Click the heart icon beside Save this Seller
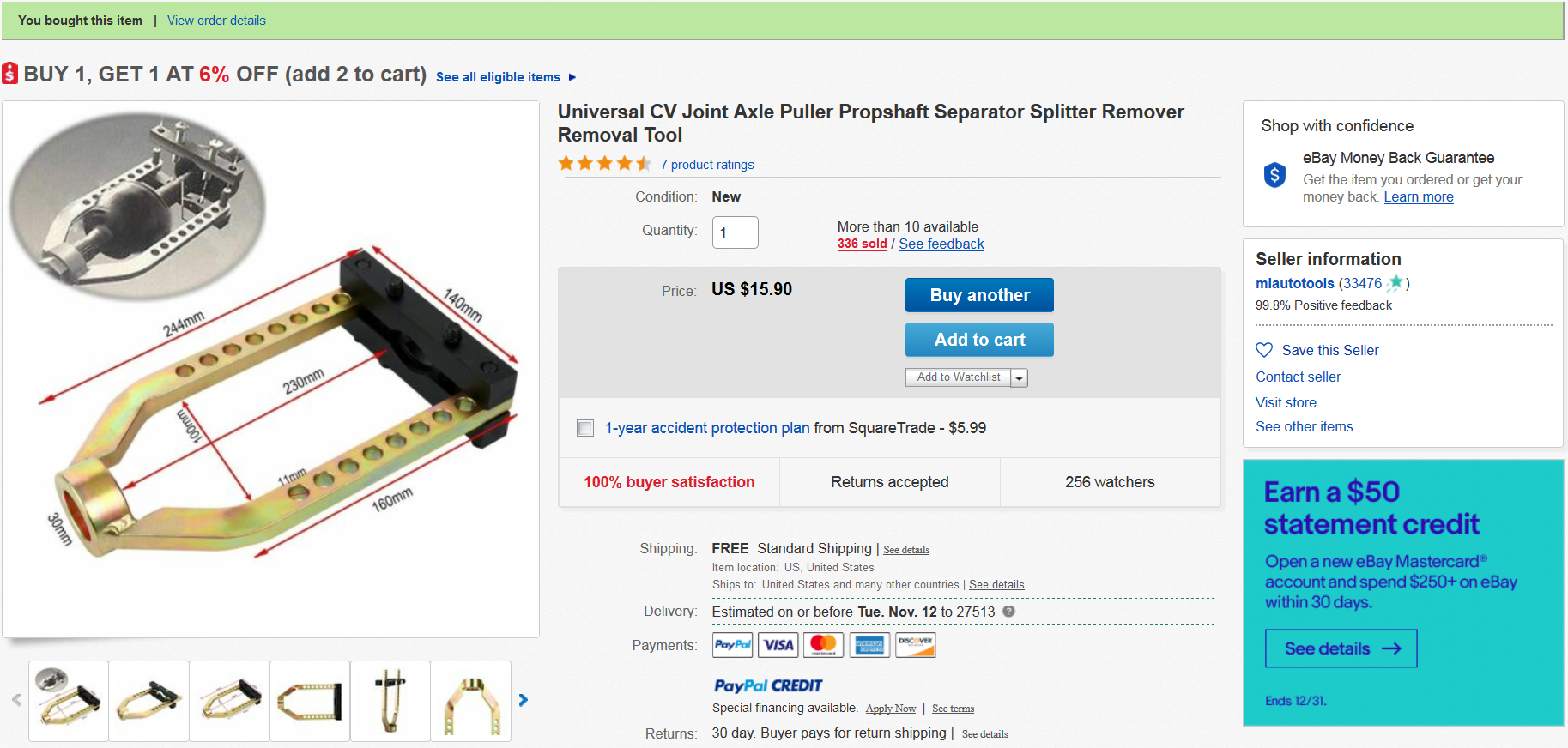The width and height of the screenshot is (1568, 748). pyautogui.click(x=1264, y=350)
